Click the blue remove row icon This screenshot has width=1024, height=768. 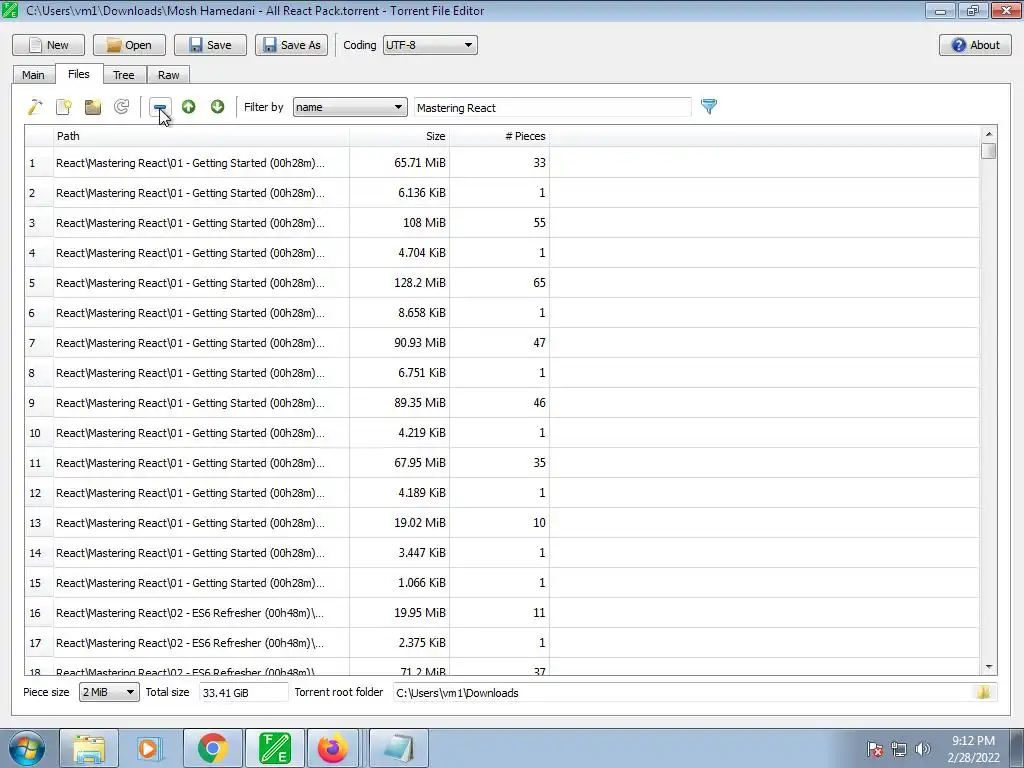pos(160,106)
